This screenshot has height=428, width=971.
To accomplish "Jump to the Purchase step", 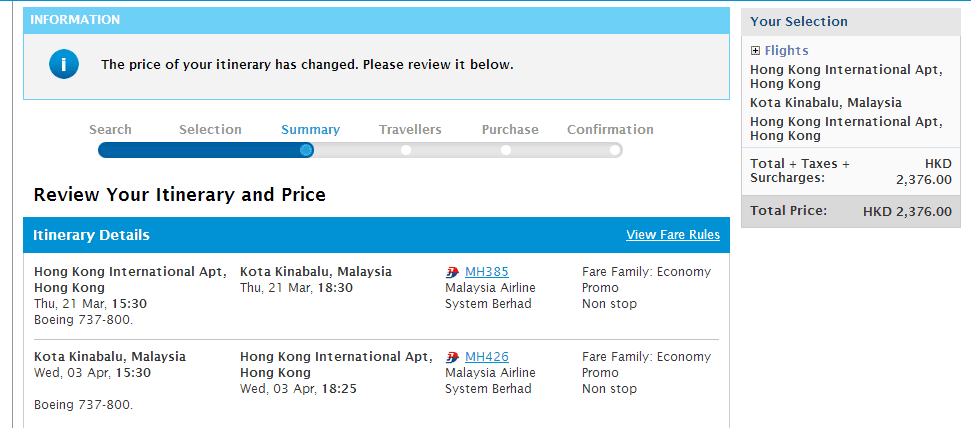I will coord(510,130).
